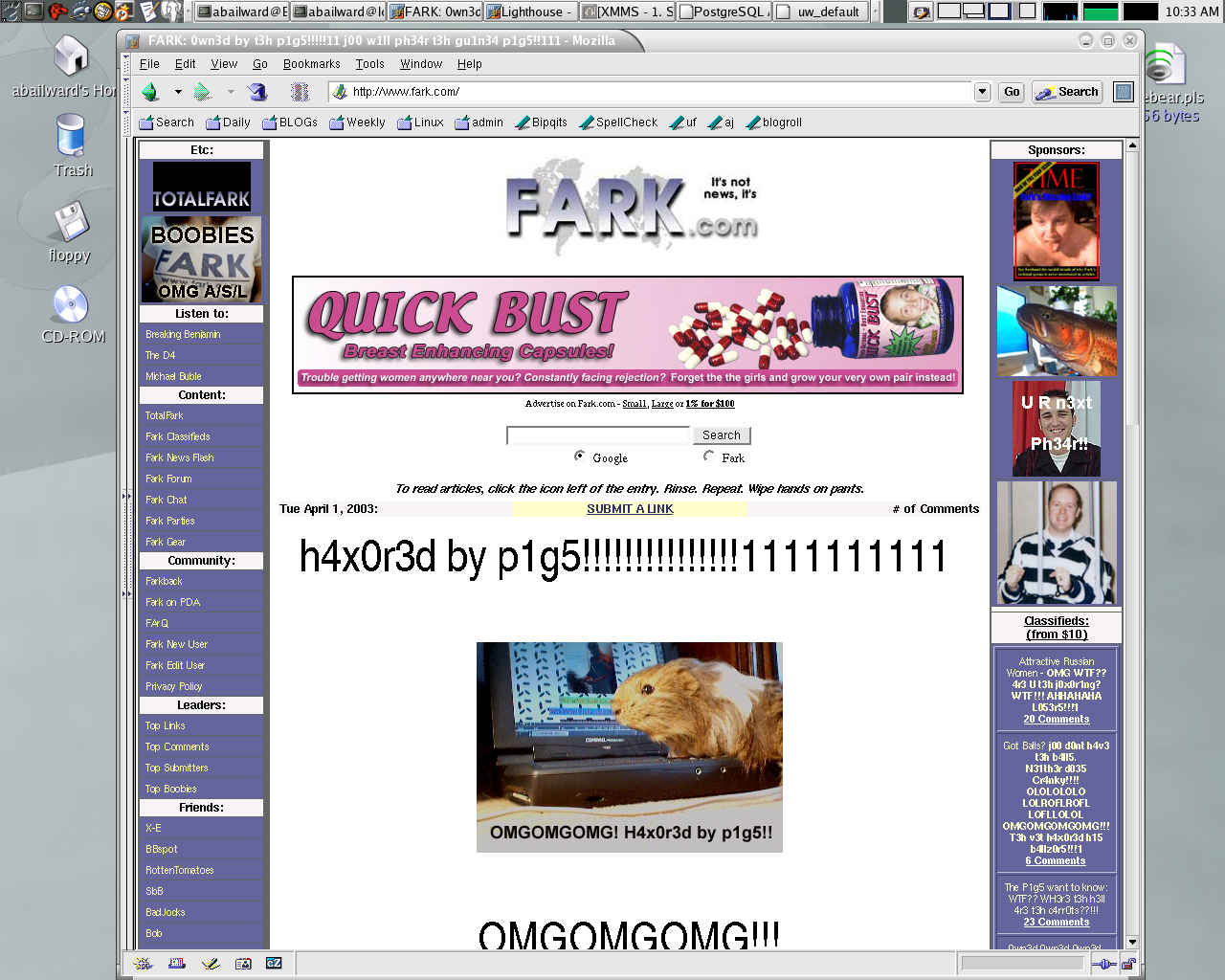The width and height of the screenshot is (1225, 980).
Task: Click the Mozilla throbber icon
Action: tap(1124, 92)
